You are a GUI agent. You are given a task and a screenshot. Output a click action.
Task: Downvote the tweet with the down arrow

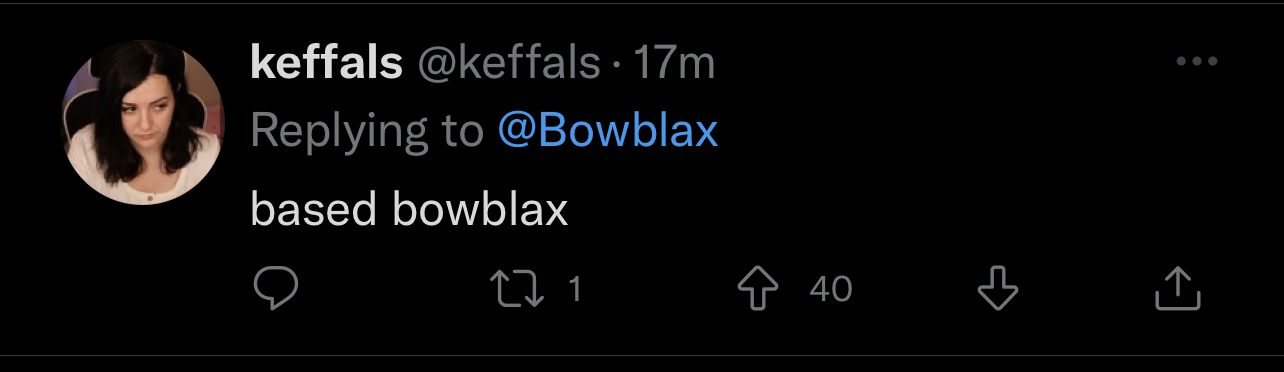click(997, 289)
